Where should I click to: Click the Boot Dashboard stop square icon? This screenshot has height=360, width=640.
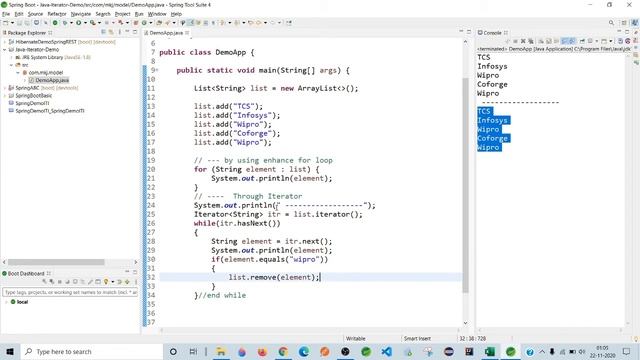coord(59,282)
